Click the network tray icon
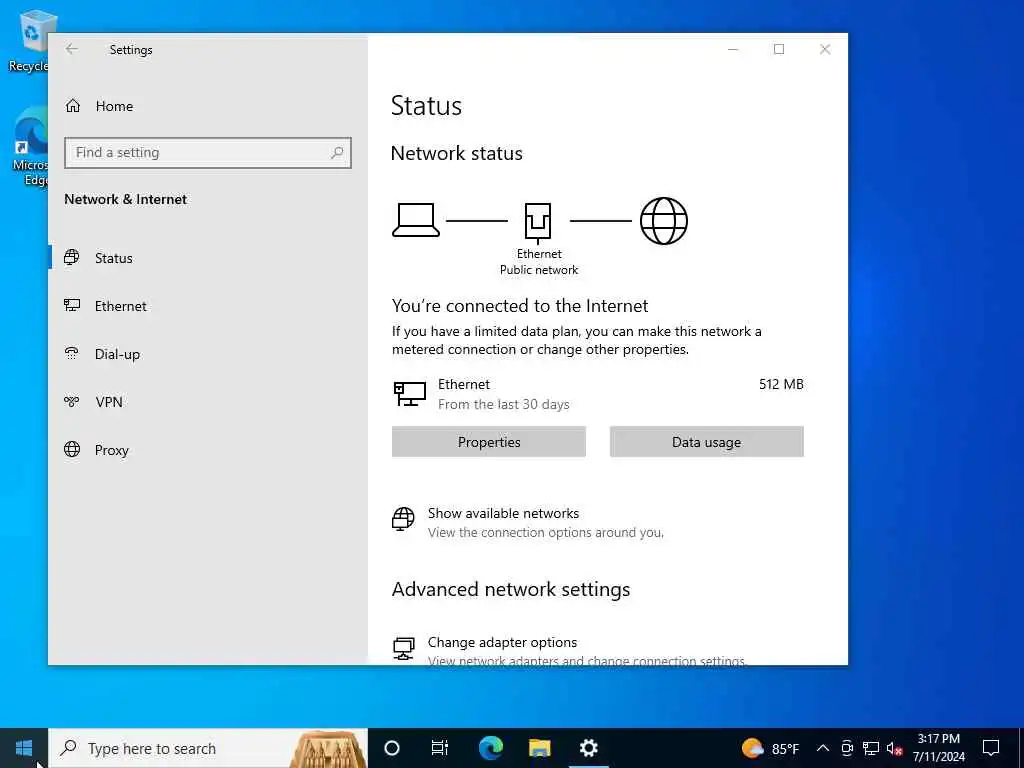This screenshot has width=1024, height=768. tap(871, 748)
